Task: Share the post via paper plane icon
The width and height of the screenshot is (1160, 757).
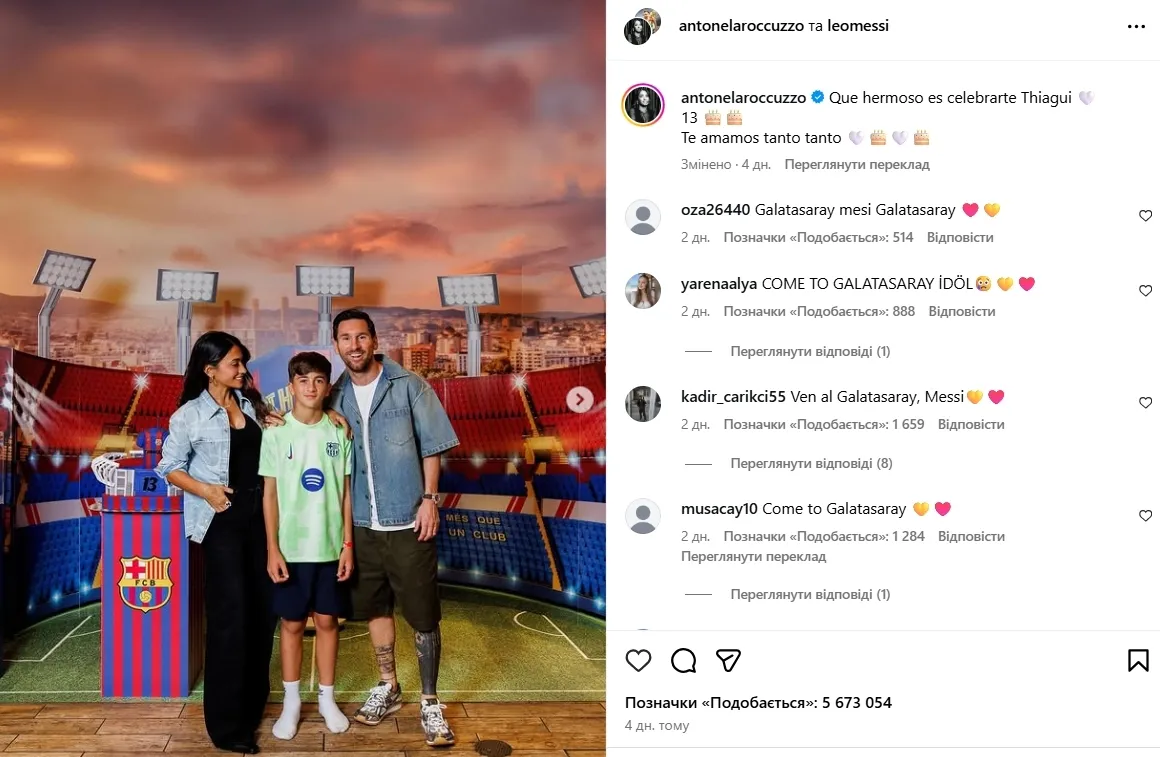Action: [728, 660]
